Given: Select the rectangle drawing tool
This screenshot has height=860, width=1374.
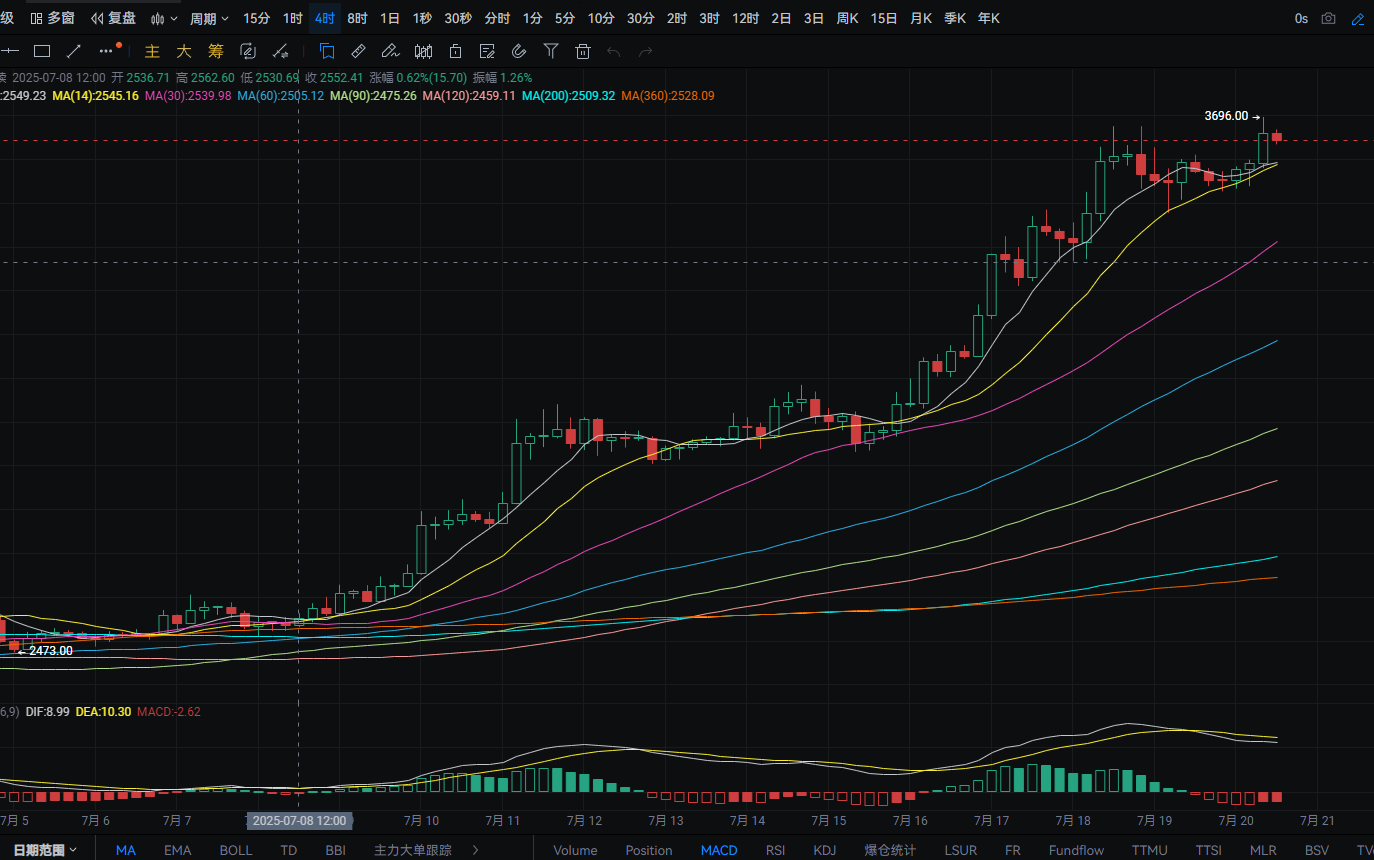Looking at the screenshot, I should (x=42, y=51).
